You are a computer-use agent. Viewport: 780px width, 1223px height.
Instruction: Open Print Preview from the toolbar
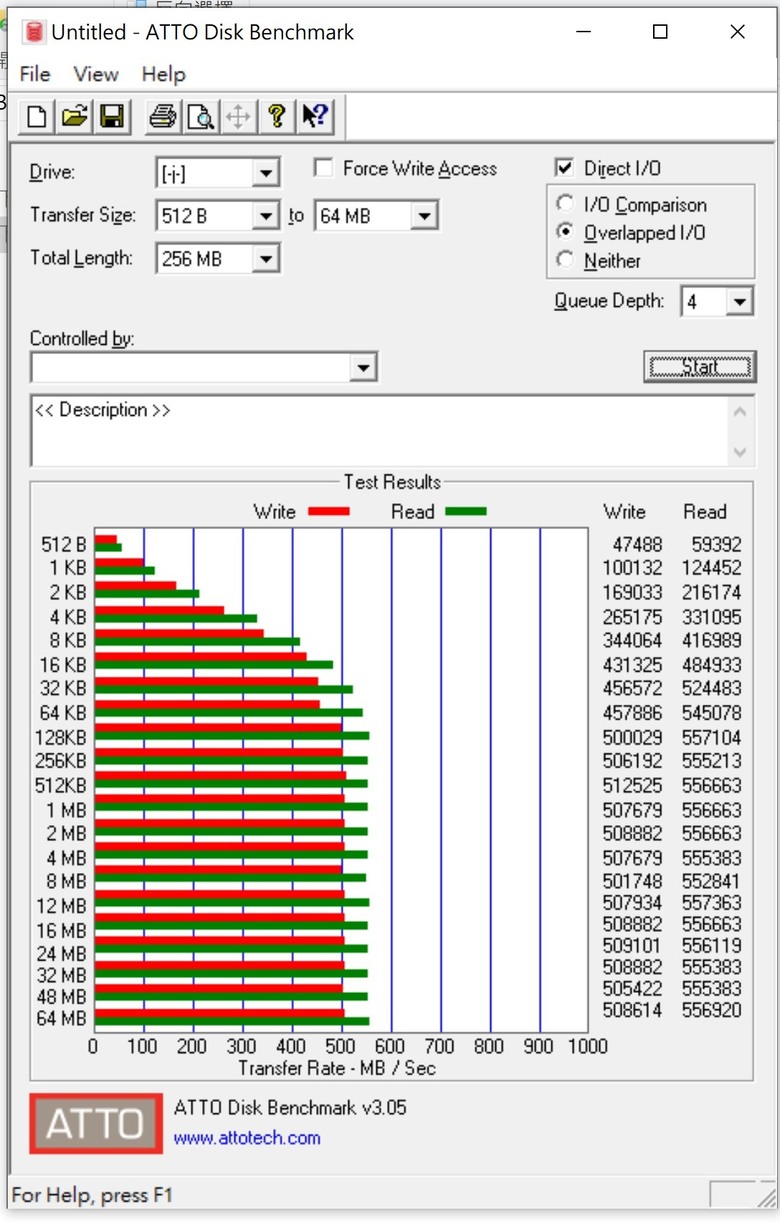tap(201, 117)
